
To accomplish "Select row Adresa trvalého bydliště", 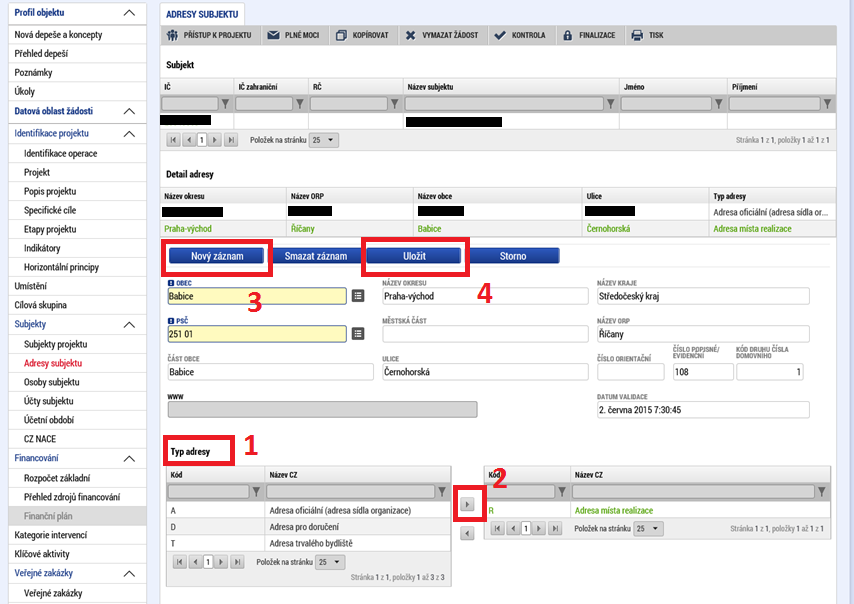I will pos(308,544).
